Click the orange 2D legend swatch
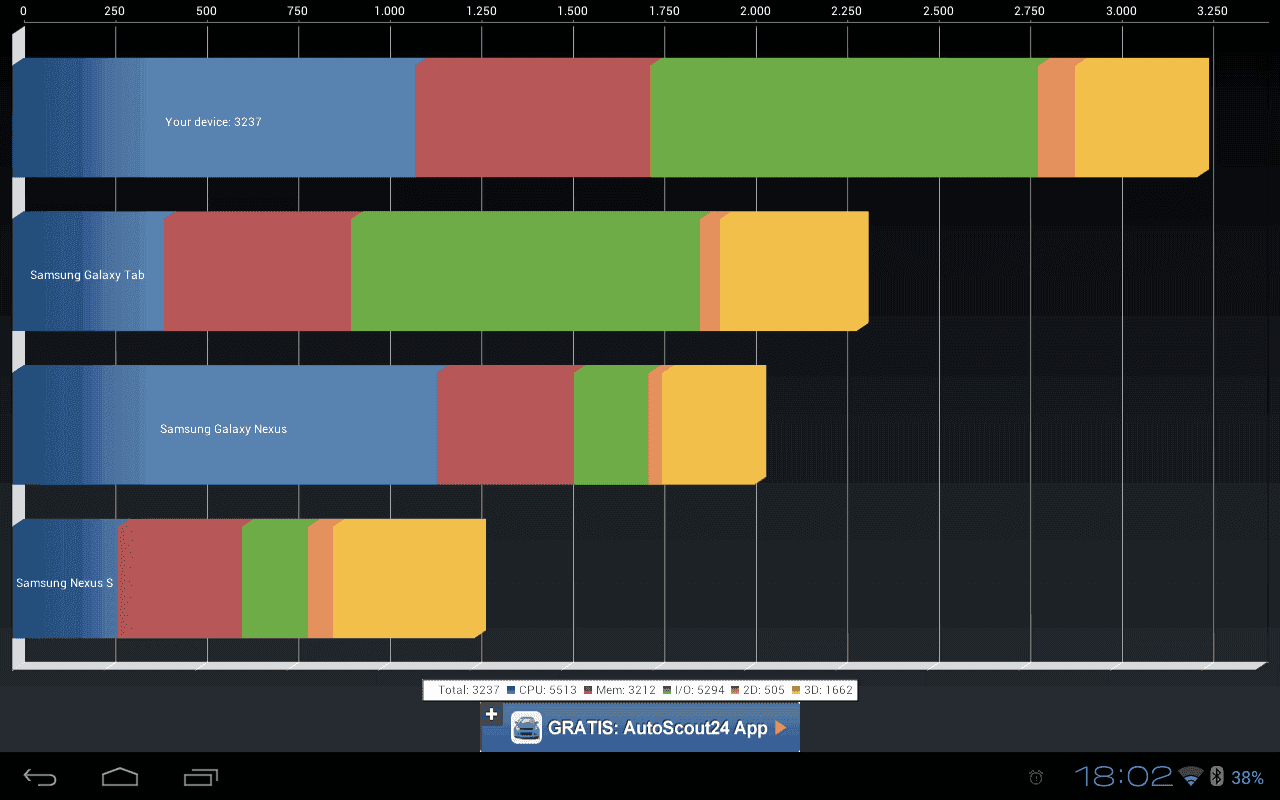 pyautogui.click(x=735, y=690)
